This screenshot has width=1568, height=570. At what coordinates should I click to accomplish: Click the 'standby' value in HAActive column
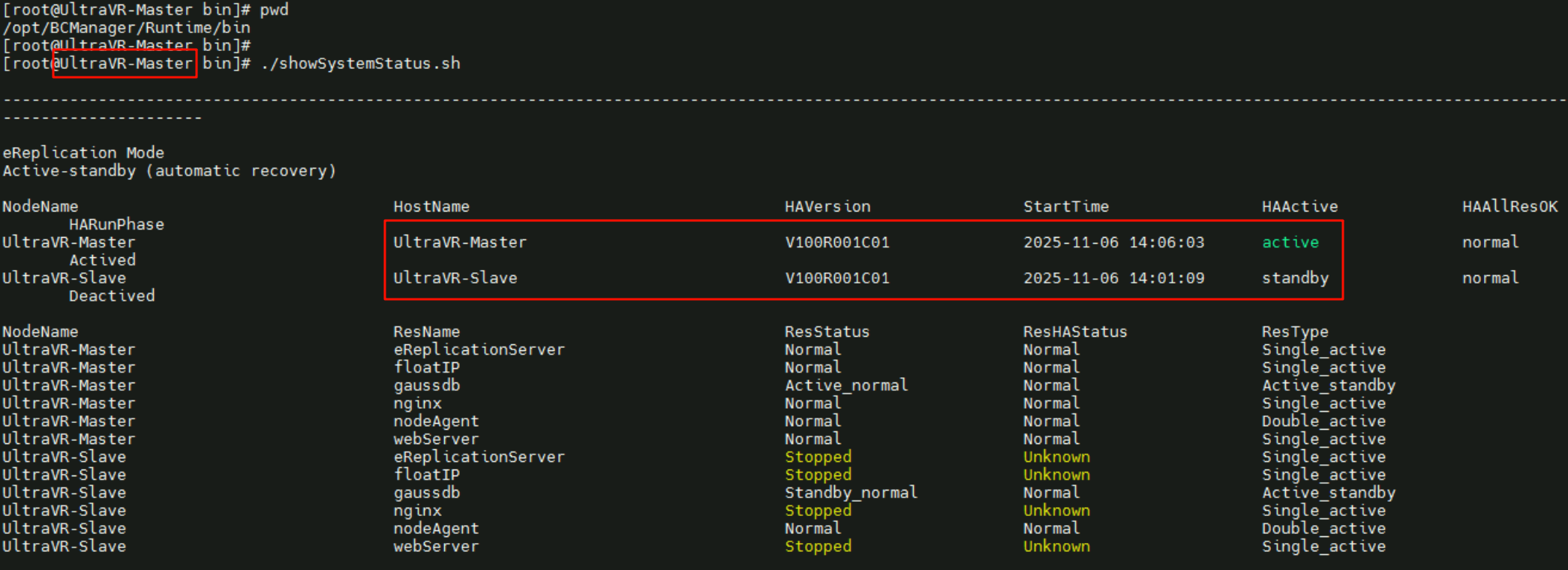1294,278
